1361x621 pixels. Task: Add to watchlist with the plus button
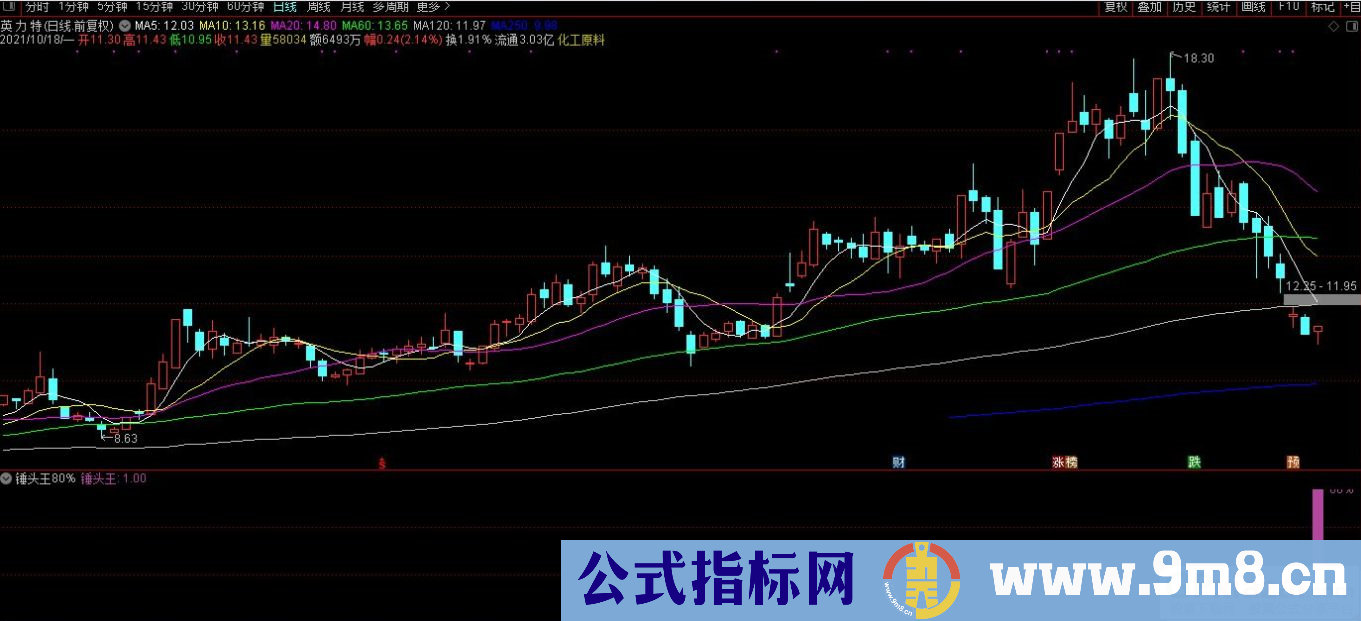tap(1351, 7)
